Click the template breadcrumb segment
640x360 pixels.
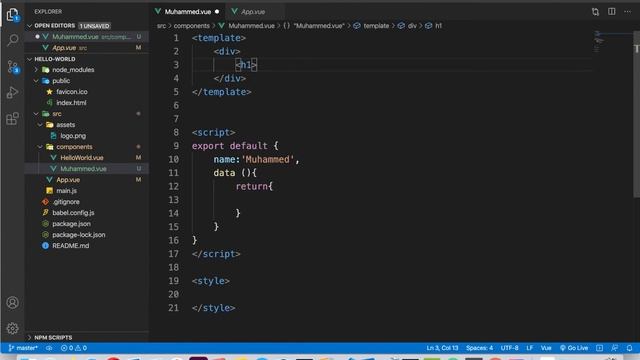[x=376, y=26]
